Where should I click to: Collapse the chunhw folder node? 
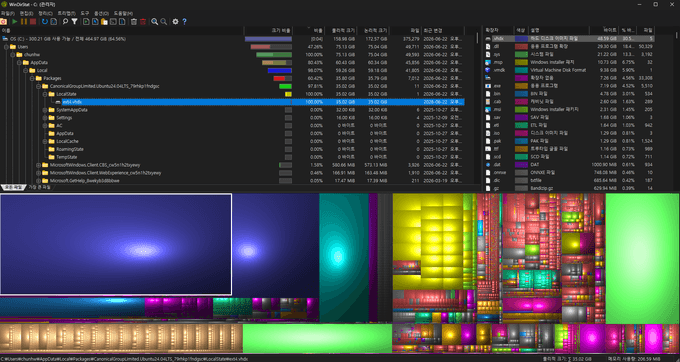pyautogui.click(x=13, y=55)
